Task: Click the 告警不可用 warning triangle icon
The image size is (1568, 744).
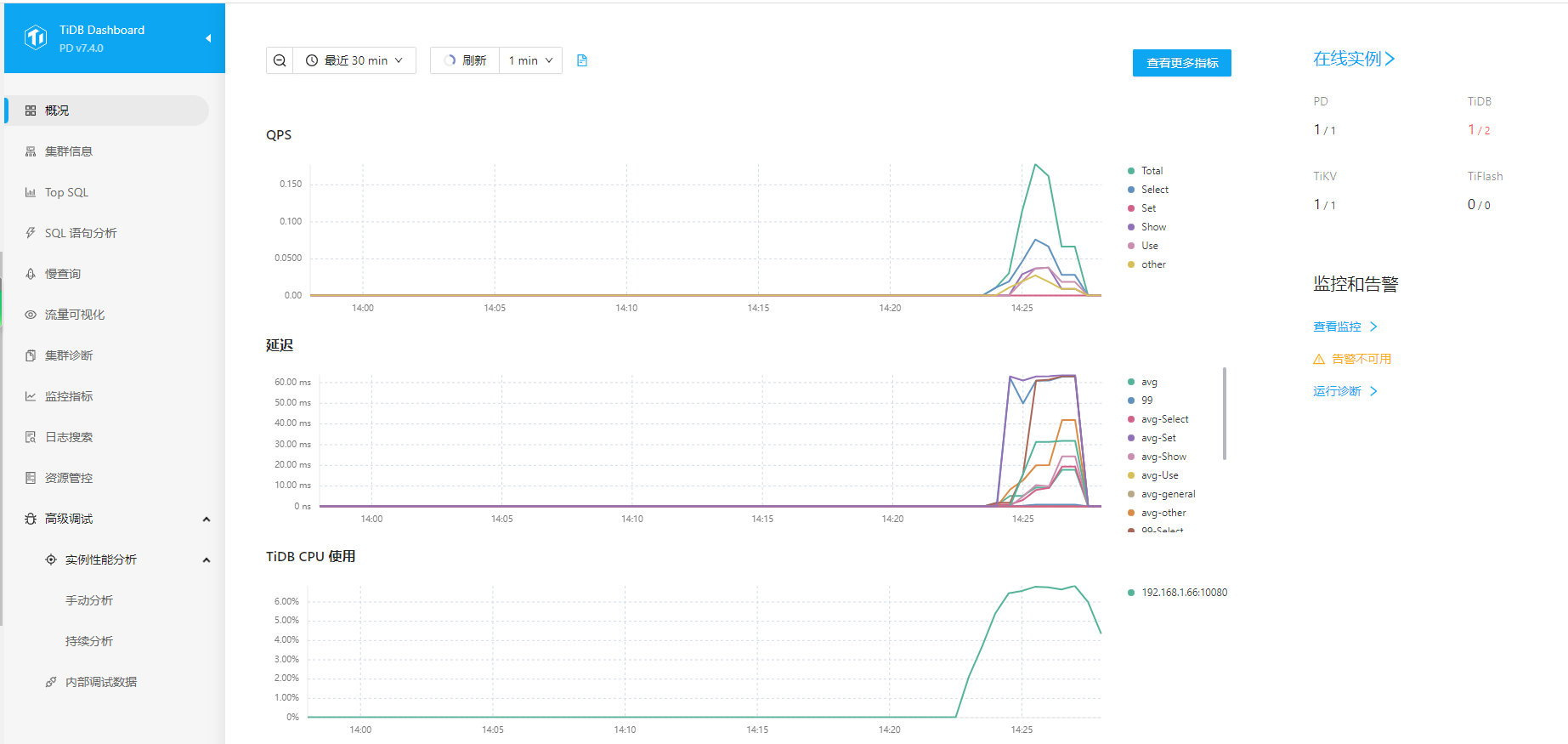Action: click(1319, 359)
